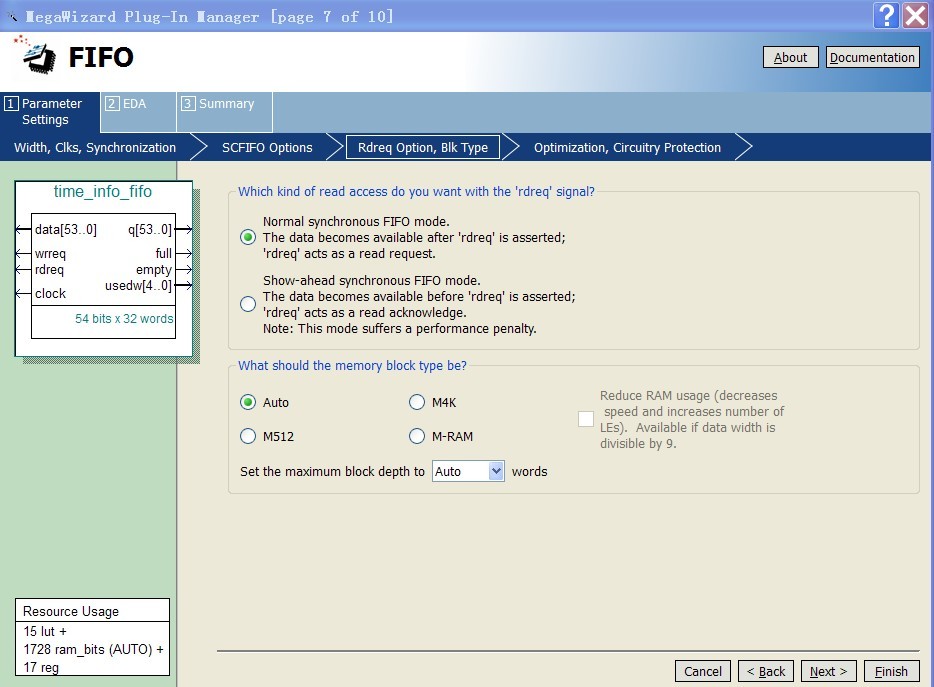This screenshot has width=934, height=687.
Task: Click the wrreq port label
Action: [50, 254]
